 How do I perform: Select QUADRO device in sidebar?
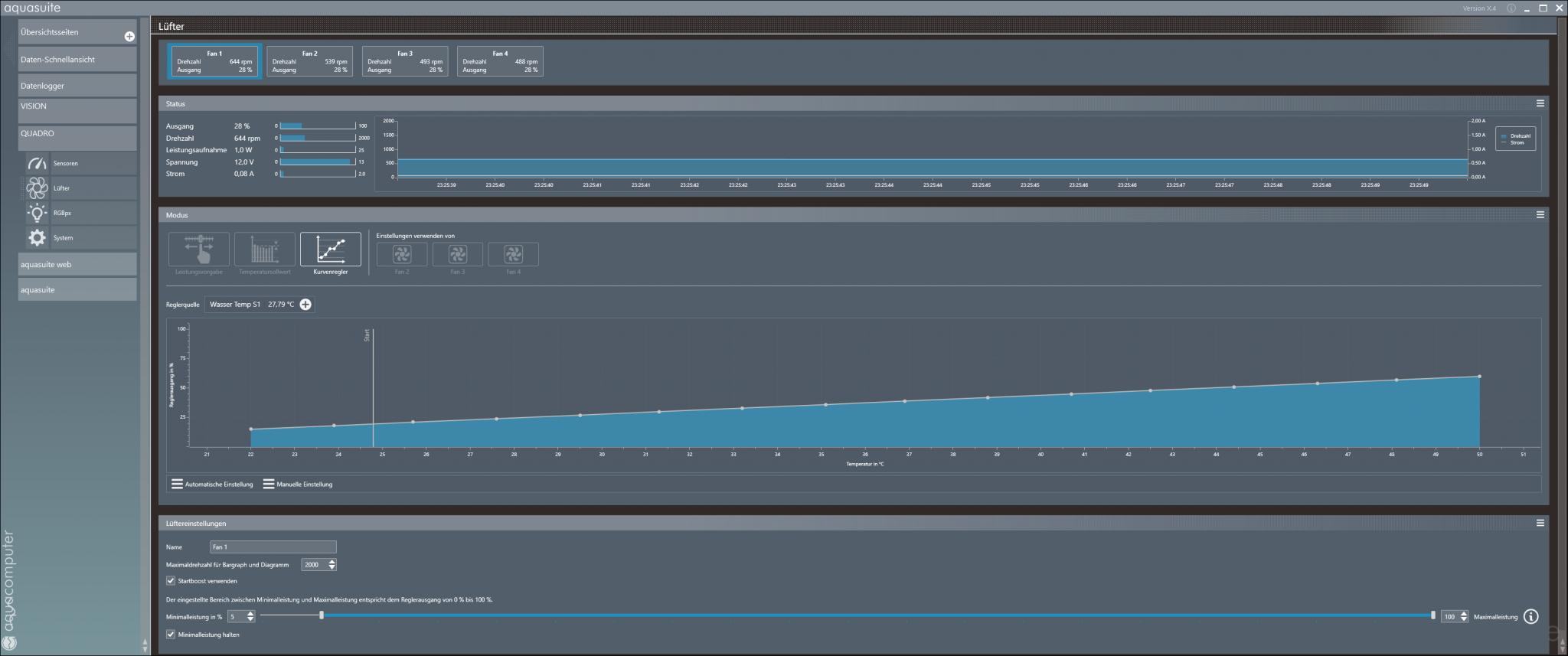coord(77,138)
